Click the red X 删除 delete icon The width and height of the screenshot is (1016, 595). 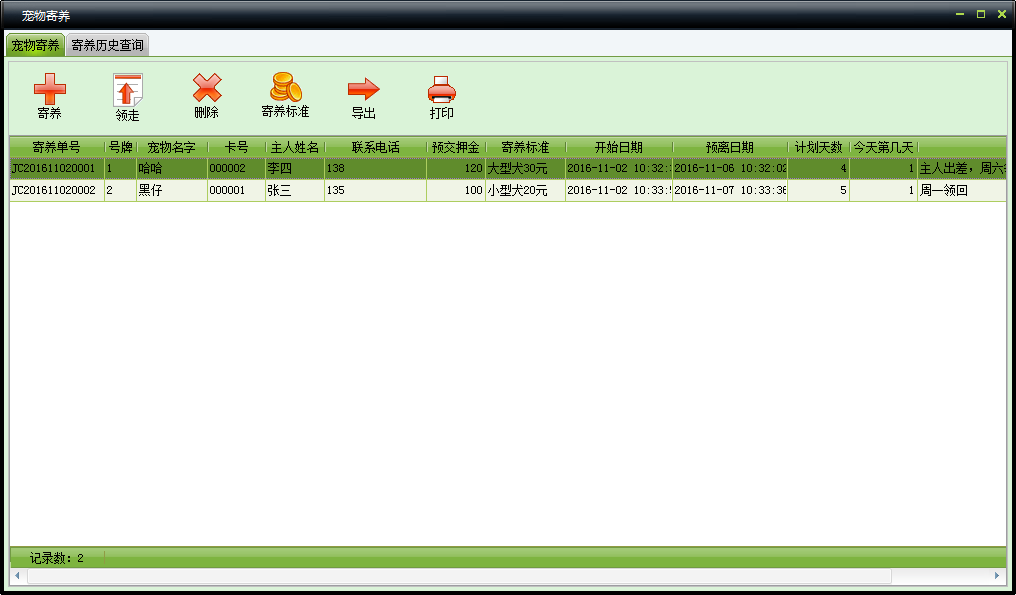click(207, 89)
